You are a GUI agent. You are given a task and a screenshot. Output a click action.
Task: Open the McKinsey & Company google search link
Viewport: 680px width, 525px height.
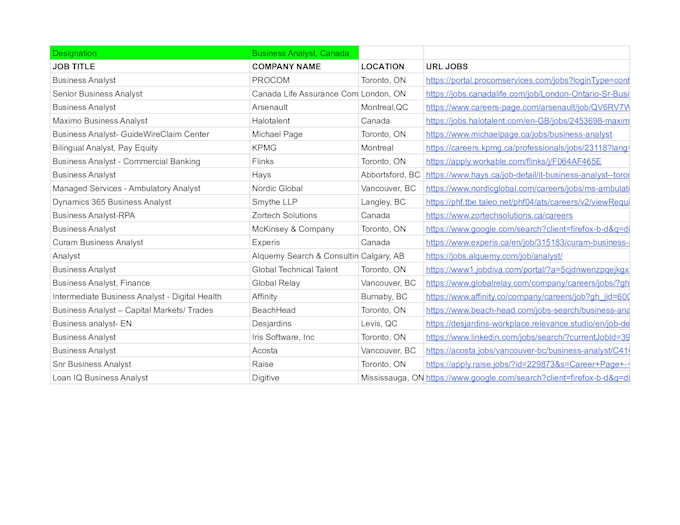coord(527,229)
